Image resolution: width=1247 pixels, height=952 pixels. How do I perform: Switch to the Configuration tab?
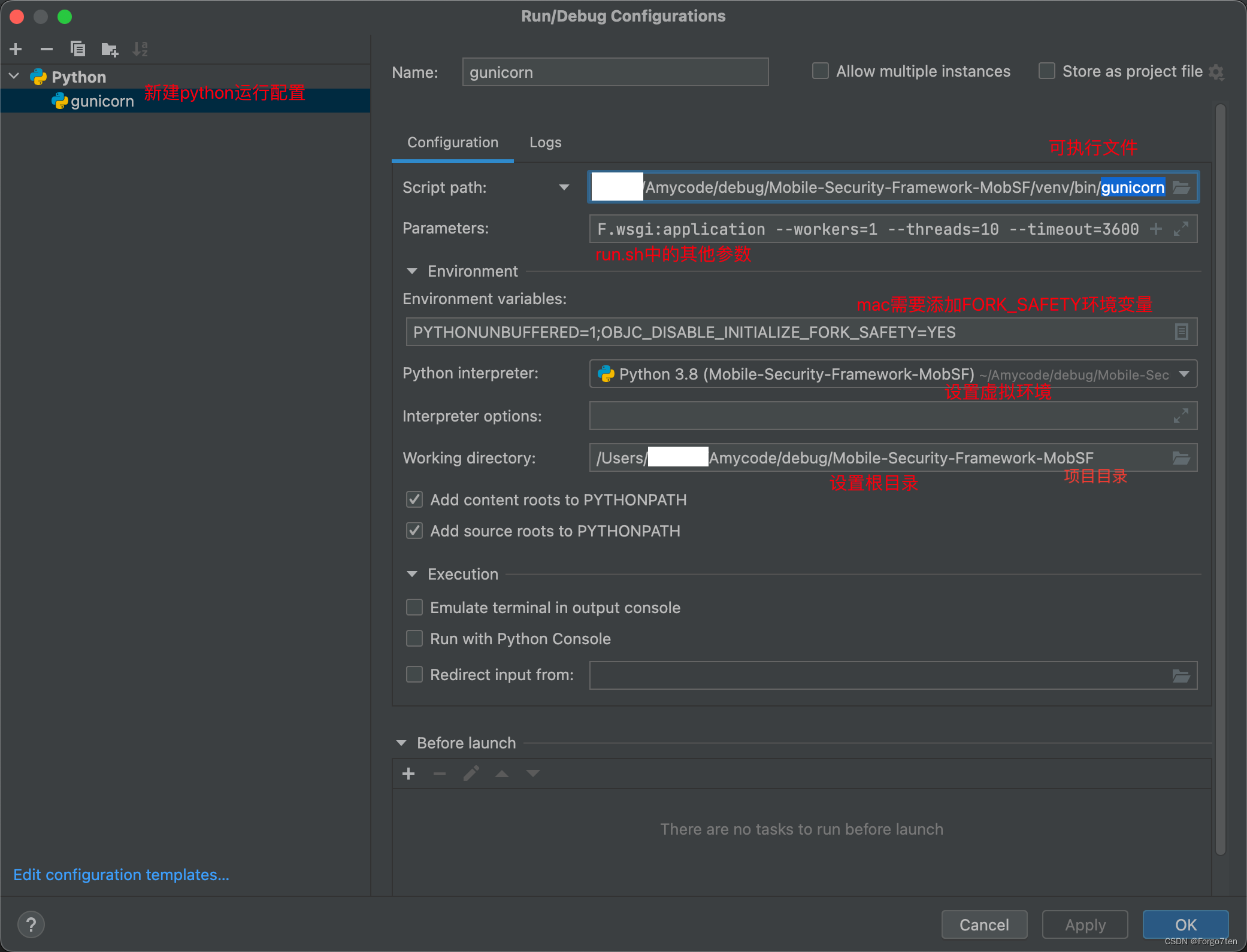(453, 143)
